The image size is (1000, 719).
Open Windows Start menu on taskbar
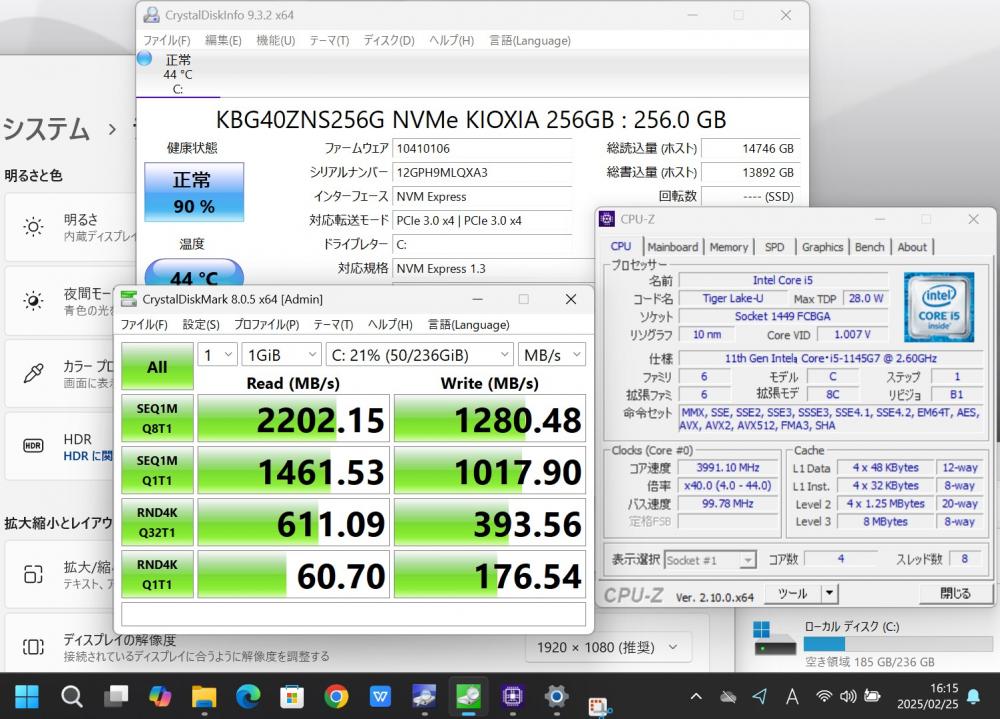26,696
